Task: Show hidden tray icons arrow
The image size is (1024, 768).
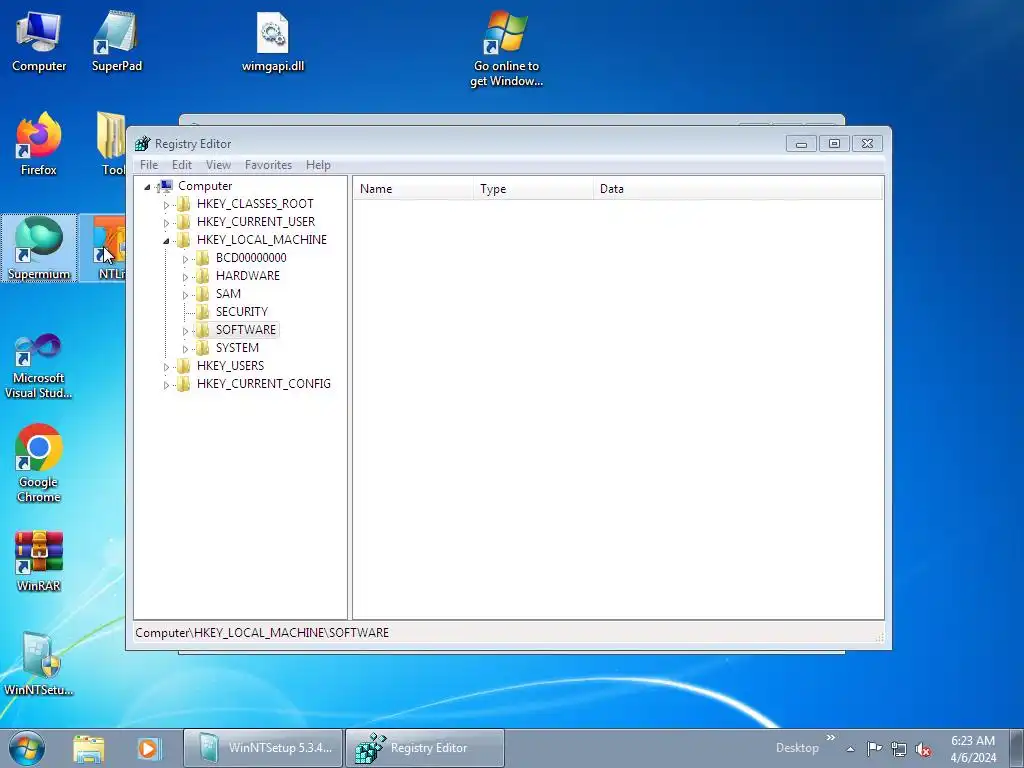Action: click(850, 749)
